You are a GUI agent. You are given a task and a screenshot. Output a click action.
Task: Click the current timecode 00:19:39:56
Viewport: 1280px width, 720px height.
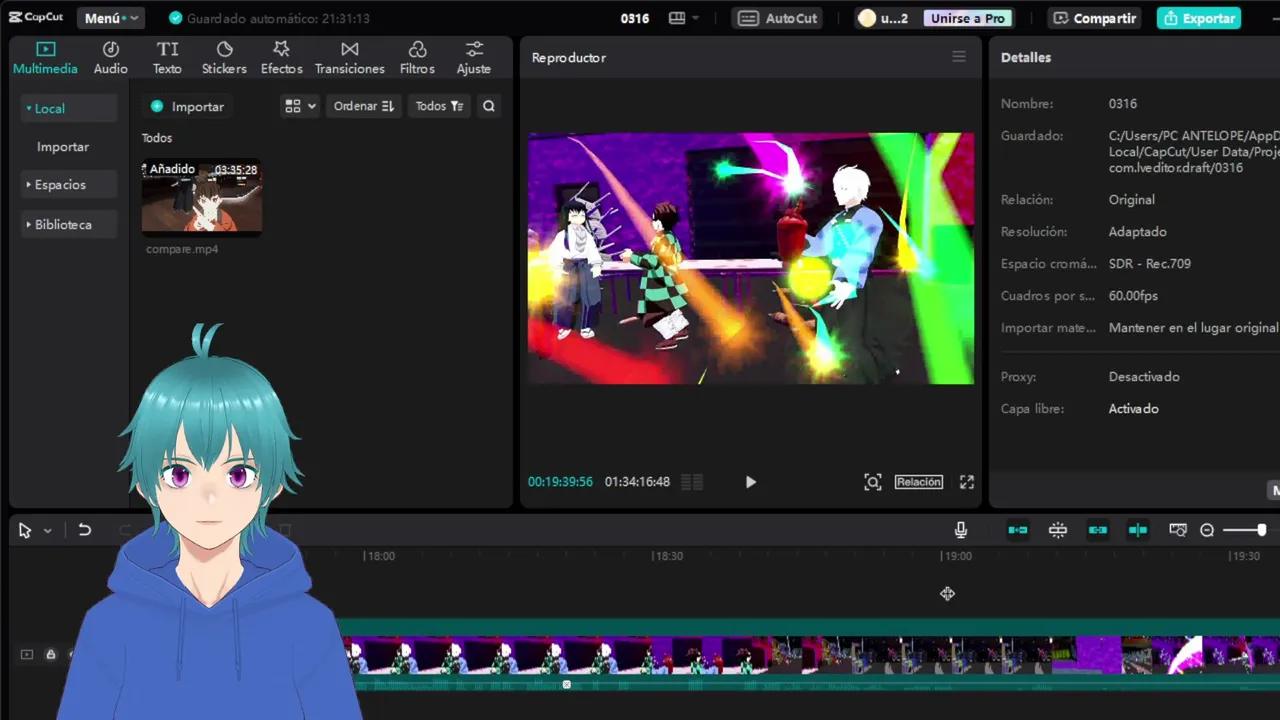tap(560, 482)
